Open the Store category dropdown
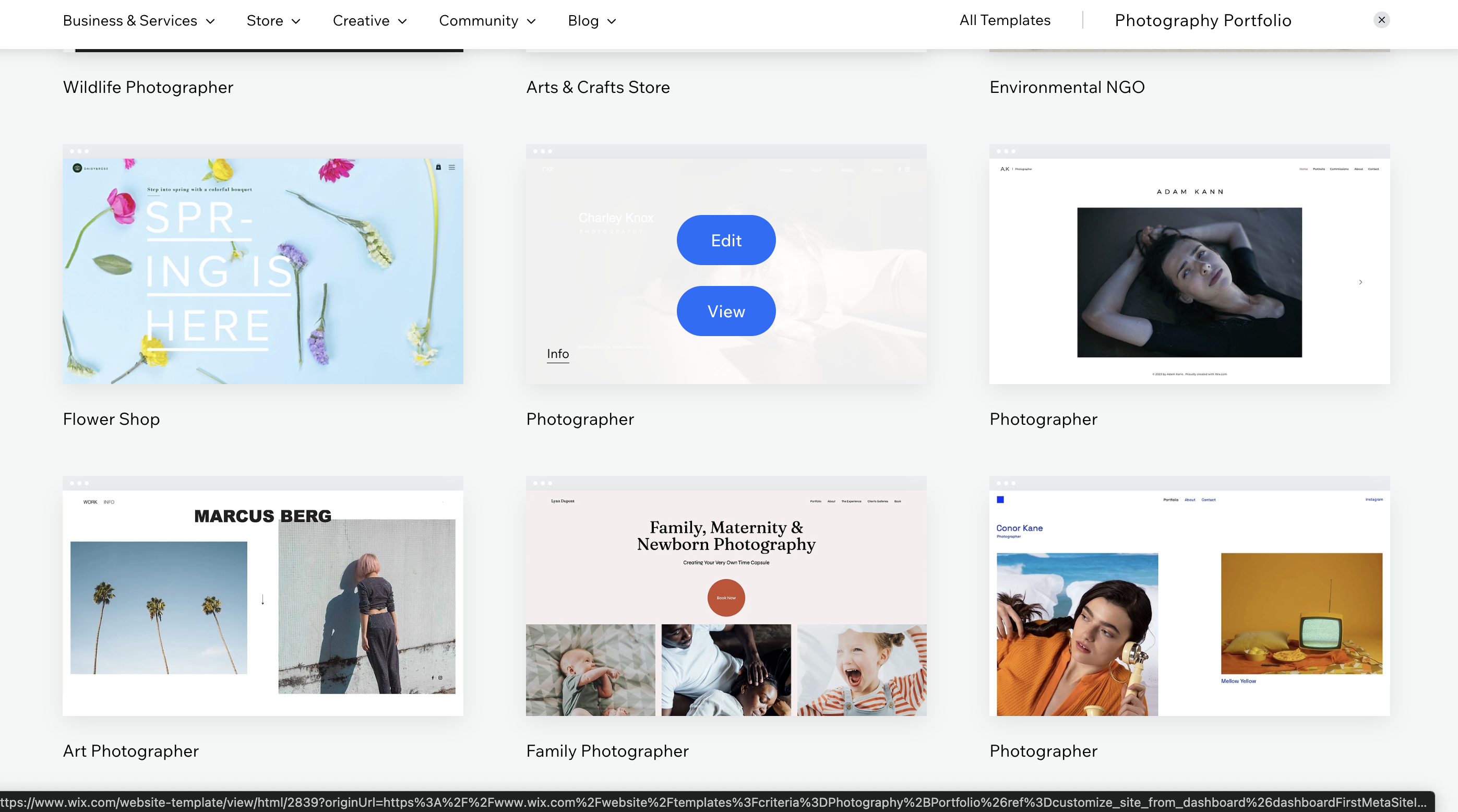 coord(273,21)
